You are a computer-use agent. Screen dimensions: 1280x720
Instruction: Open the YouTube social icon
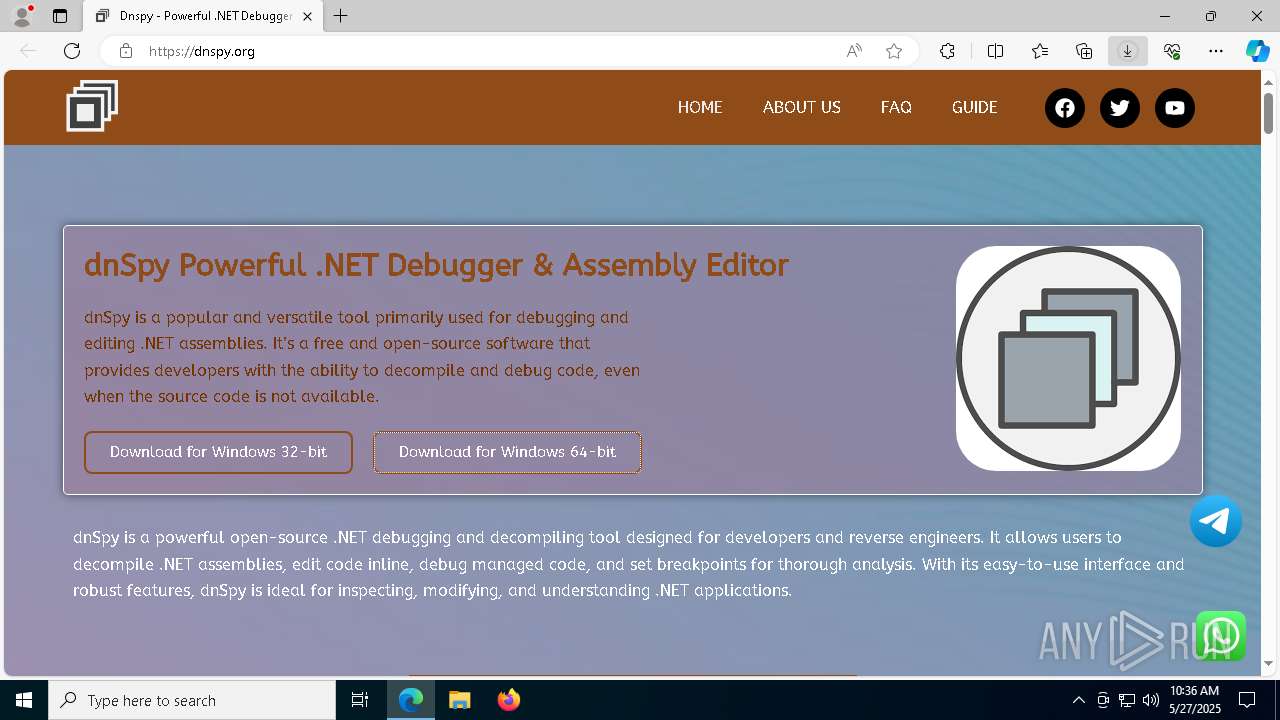point(1175,108)
